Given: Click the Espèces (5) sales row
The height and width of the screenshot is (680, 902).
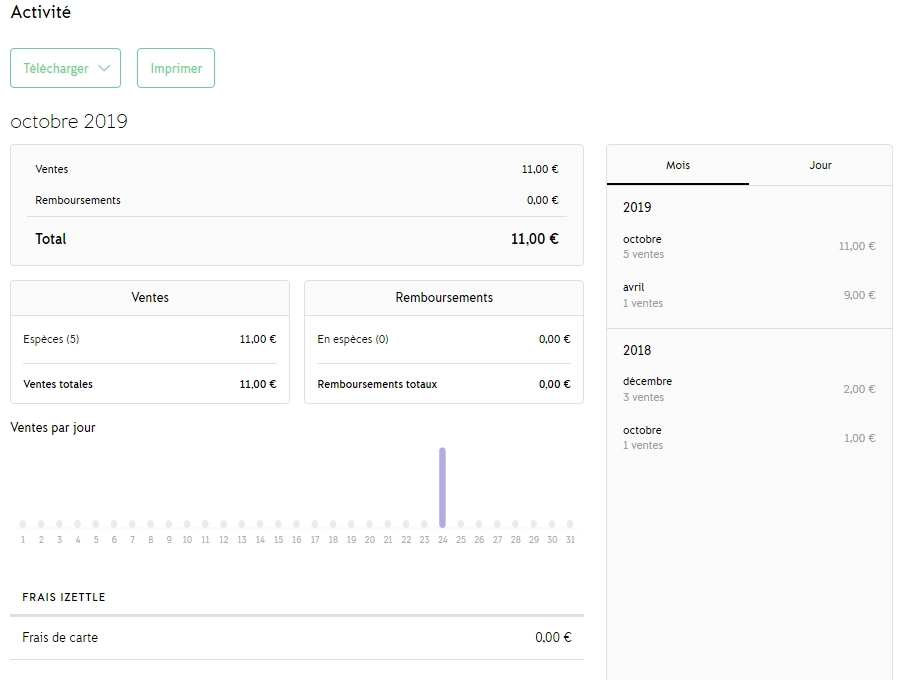Looking at the screenshot, I should (x=149, y=339).
